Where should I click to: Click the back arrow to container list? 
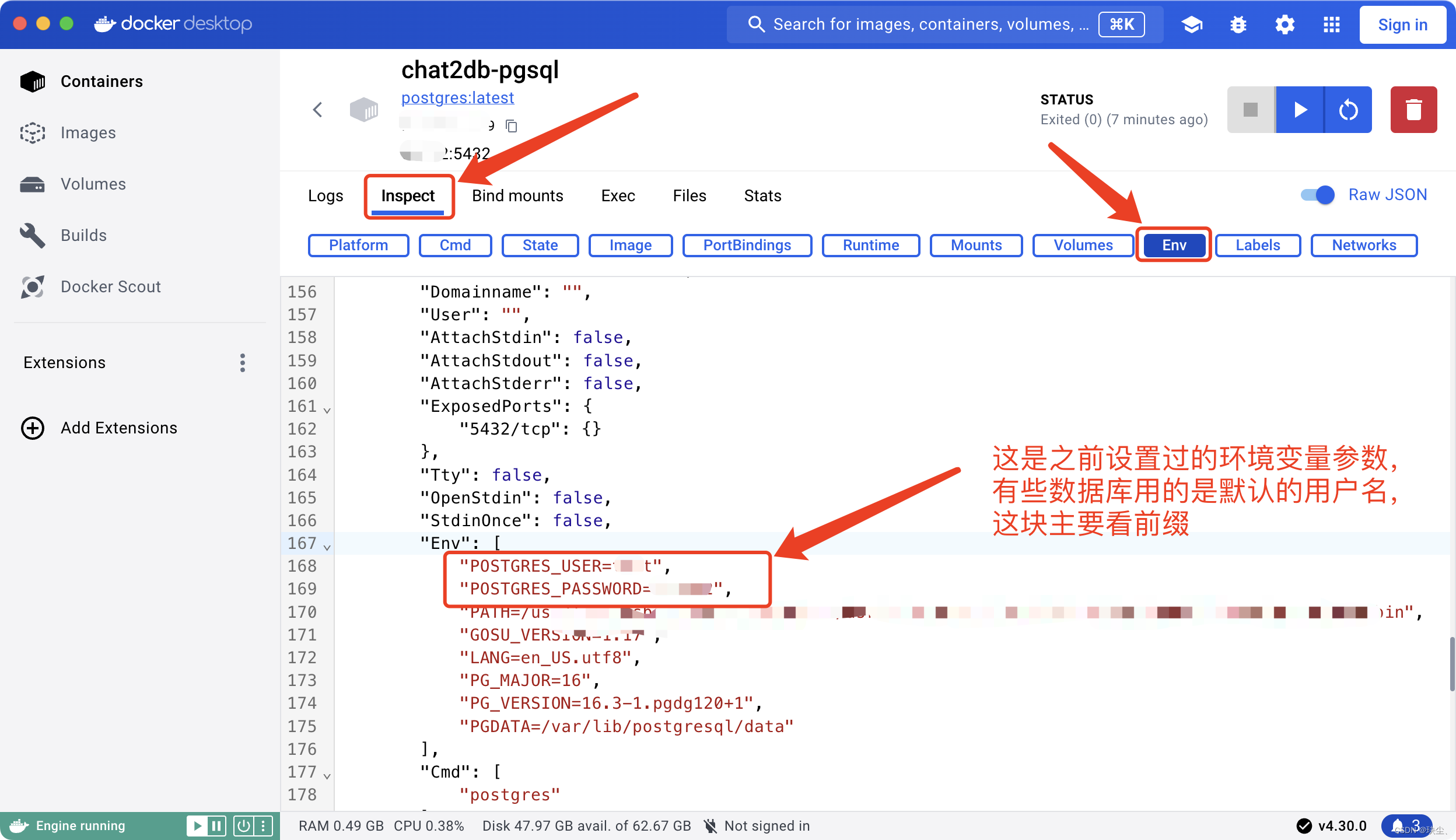tap(317, 110)
